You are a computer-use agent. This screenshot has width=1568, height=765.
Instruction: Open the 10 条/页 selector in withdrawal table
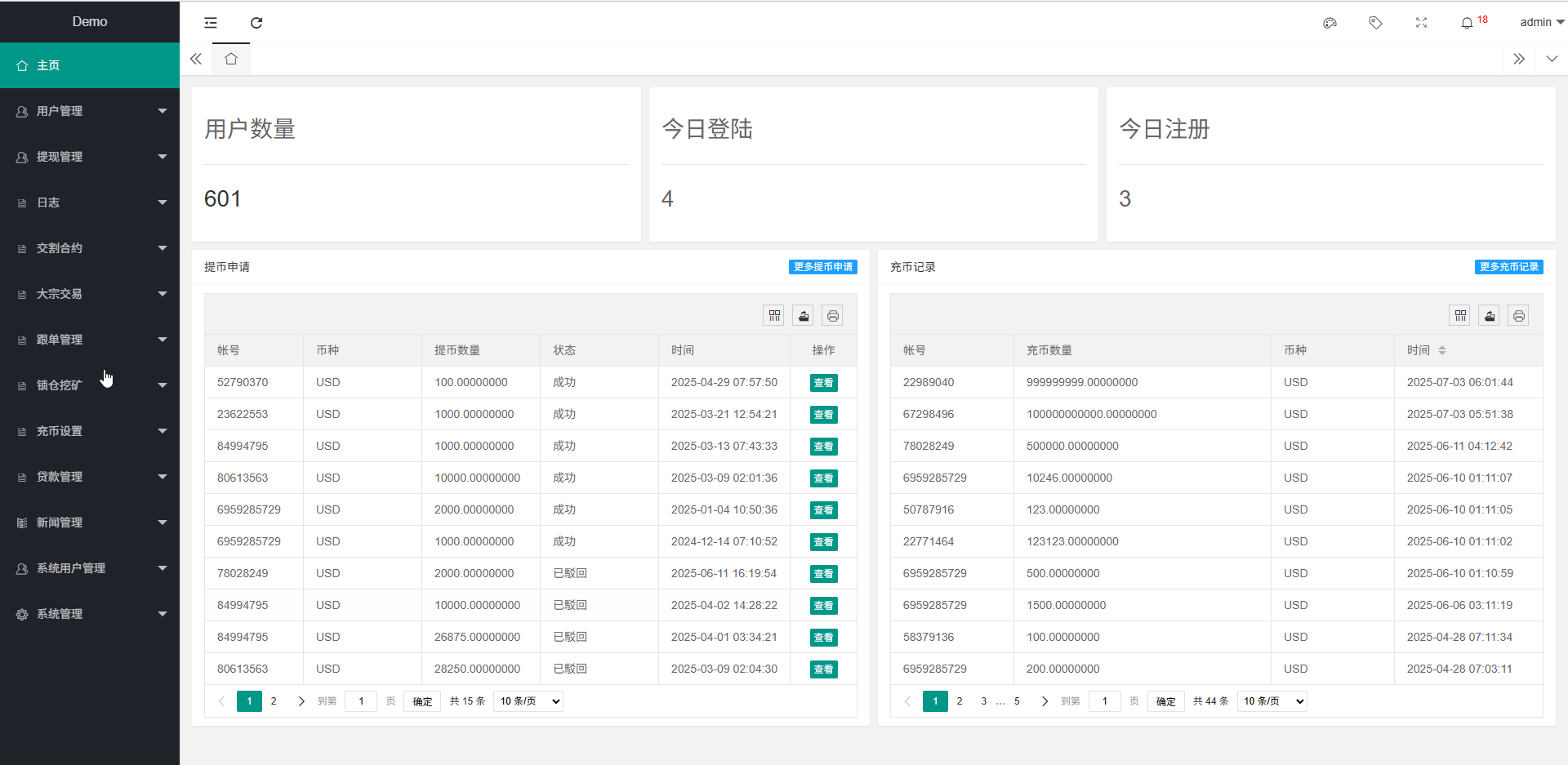528,701
